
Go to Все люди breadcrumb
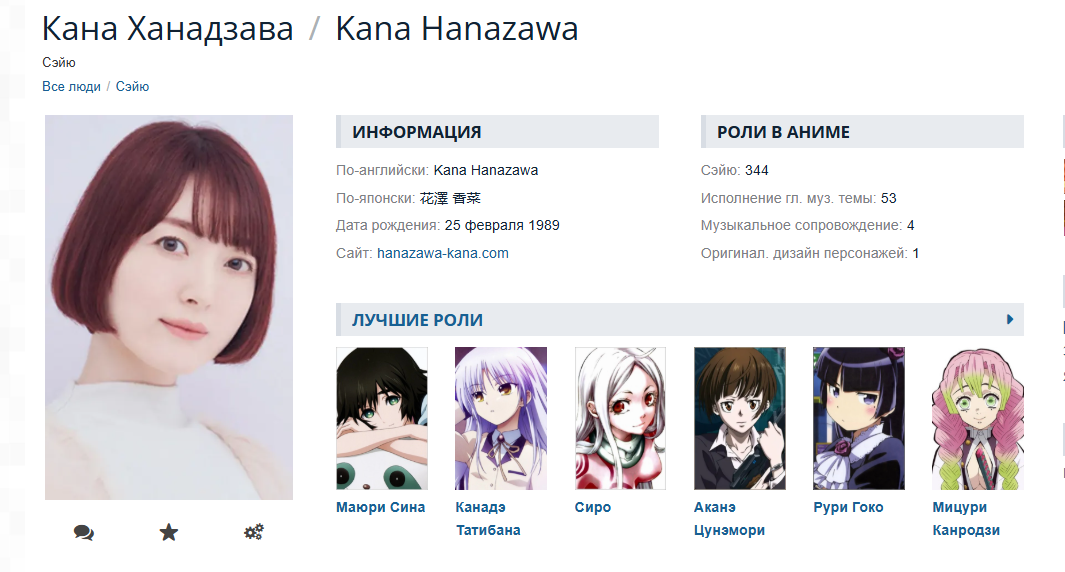(71, 86)
